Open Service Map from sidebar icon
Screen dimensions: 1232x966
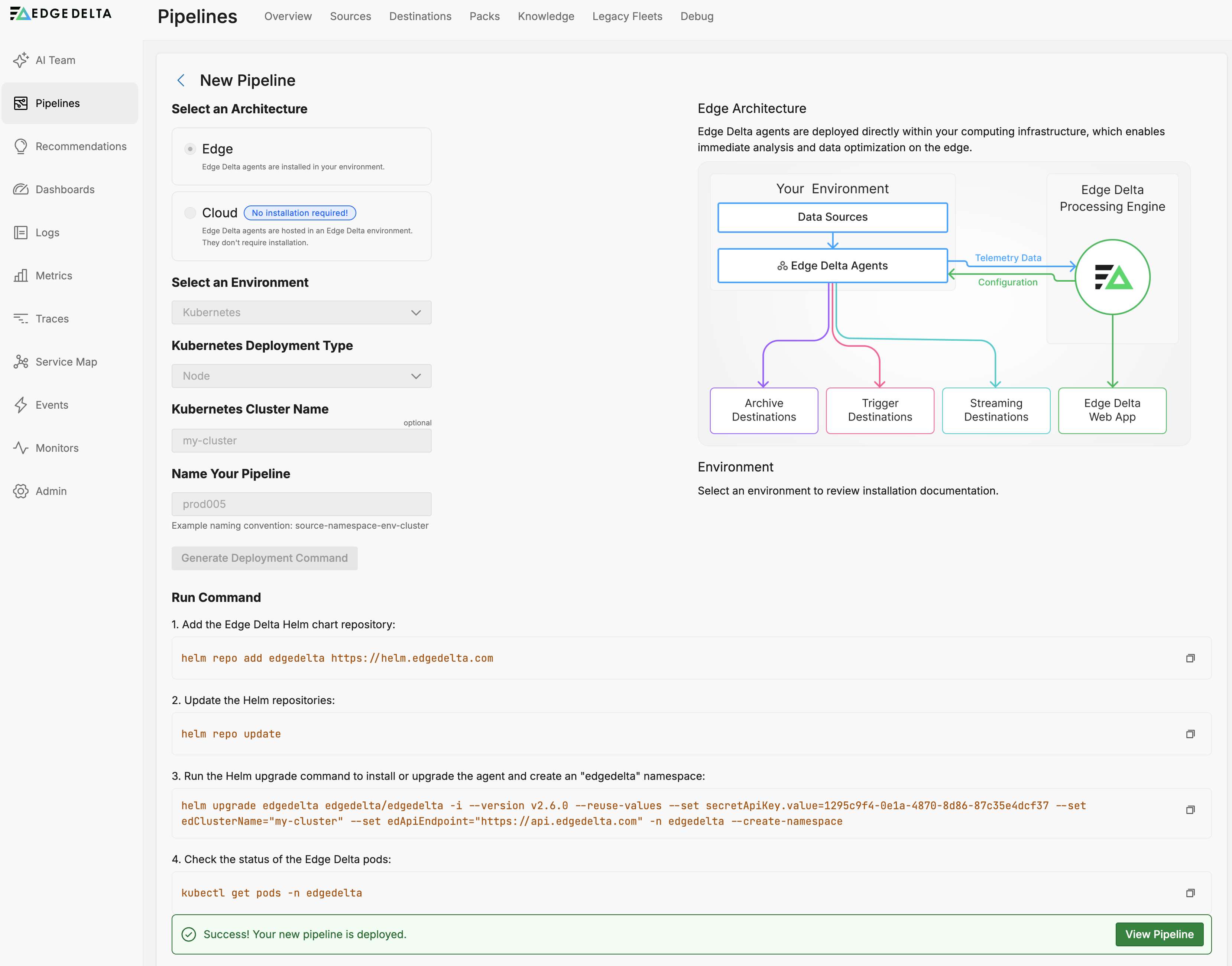pyautogui.click(x=21, y=362)
